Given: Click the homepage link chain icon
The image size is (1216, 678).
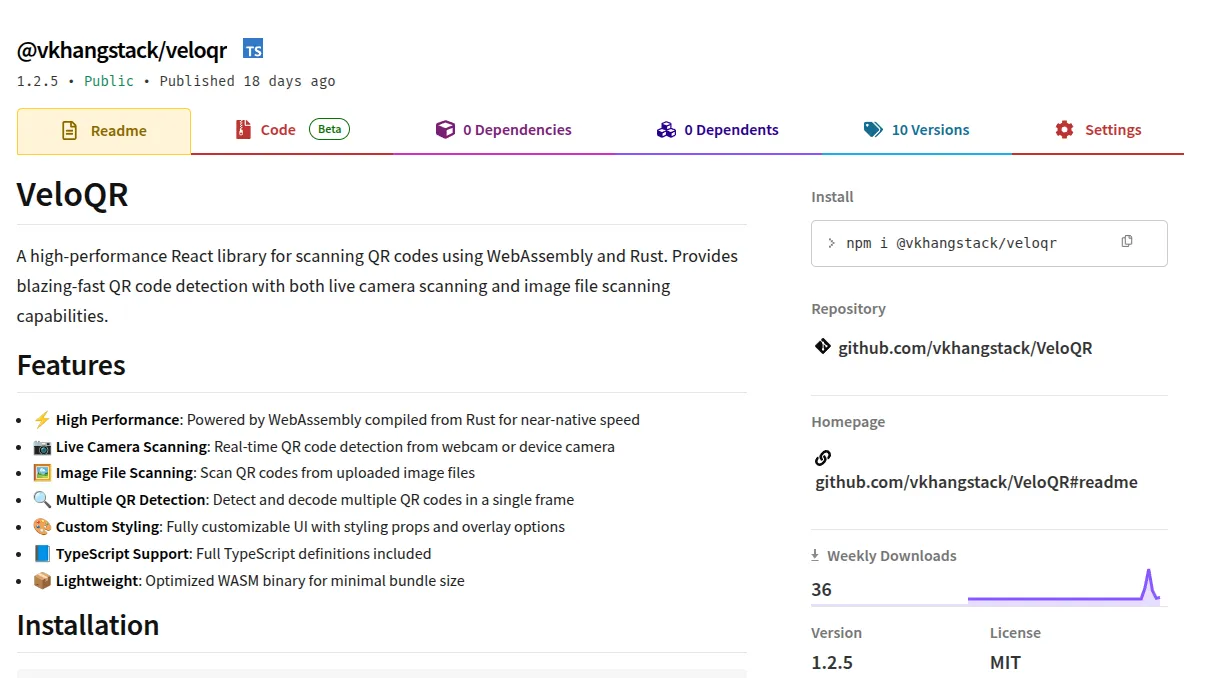Looking at the screenshot, I should point(823,458).
